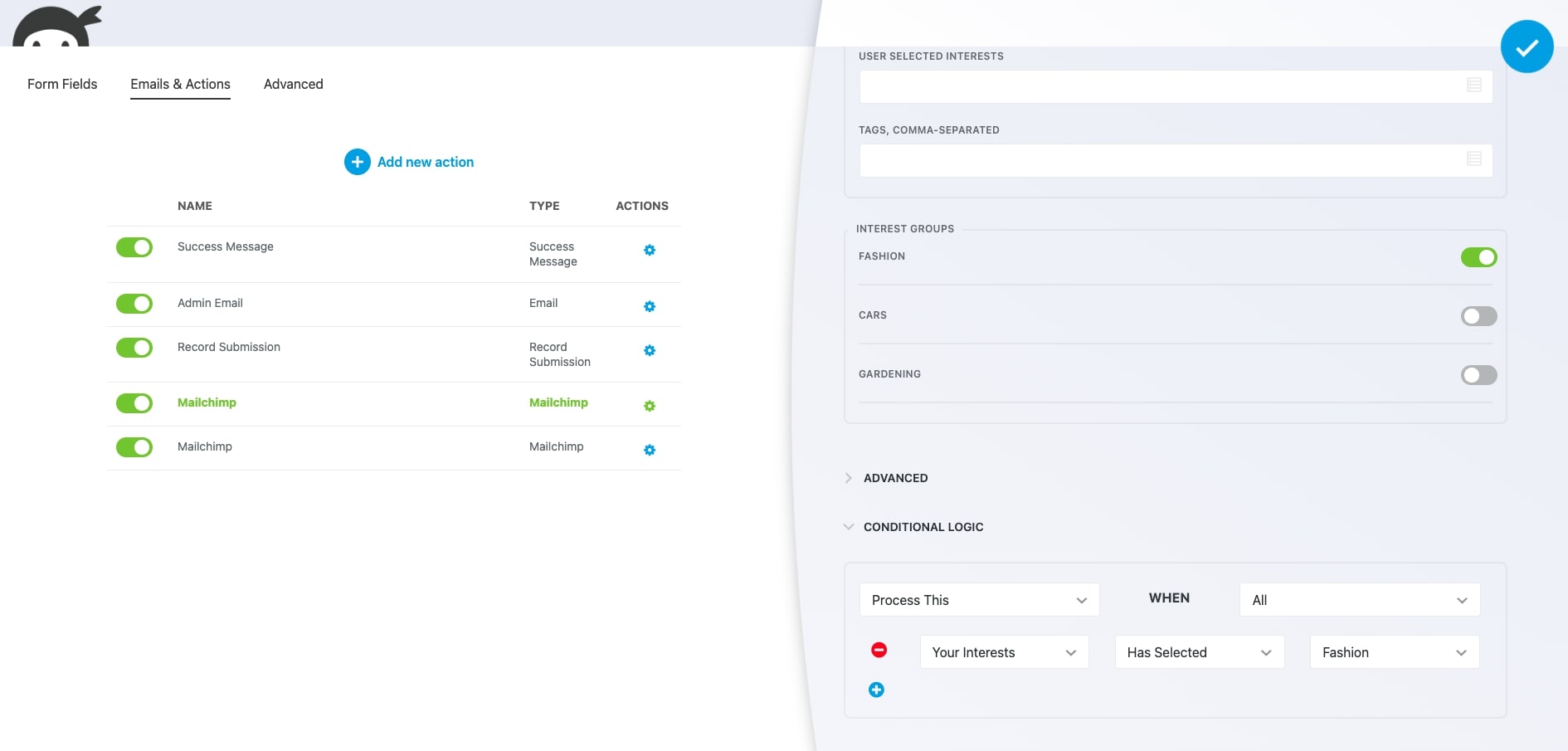Open blue gear for last Mailchimp action
1568x751 pixels.
(650, 450)
